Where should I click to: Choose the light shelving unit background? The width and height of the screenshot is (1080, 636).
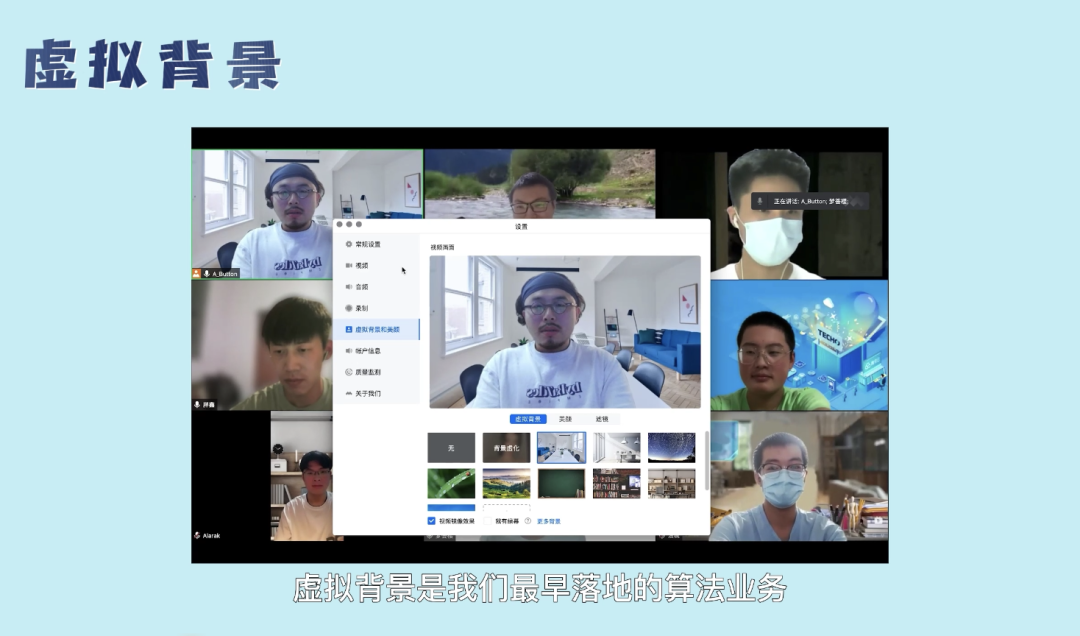[672, 484]
